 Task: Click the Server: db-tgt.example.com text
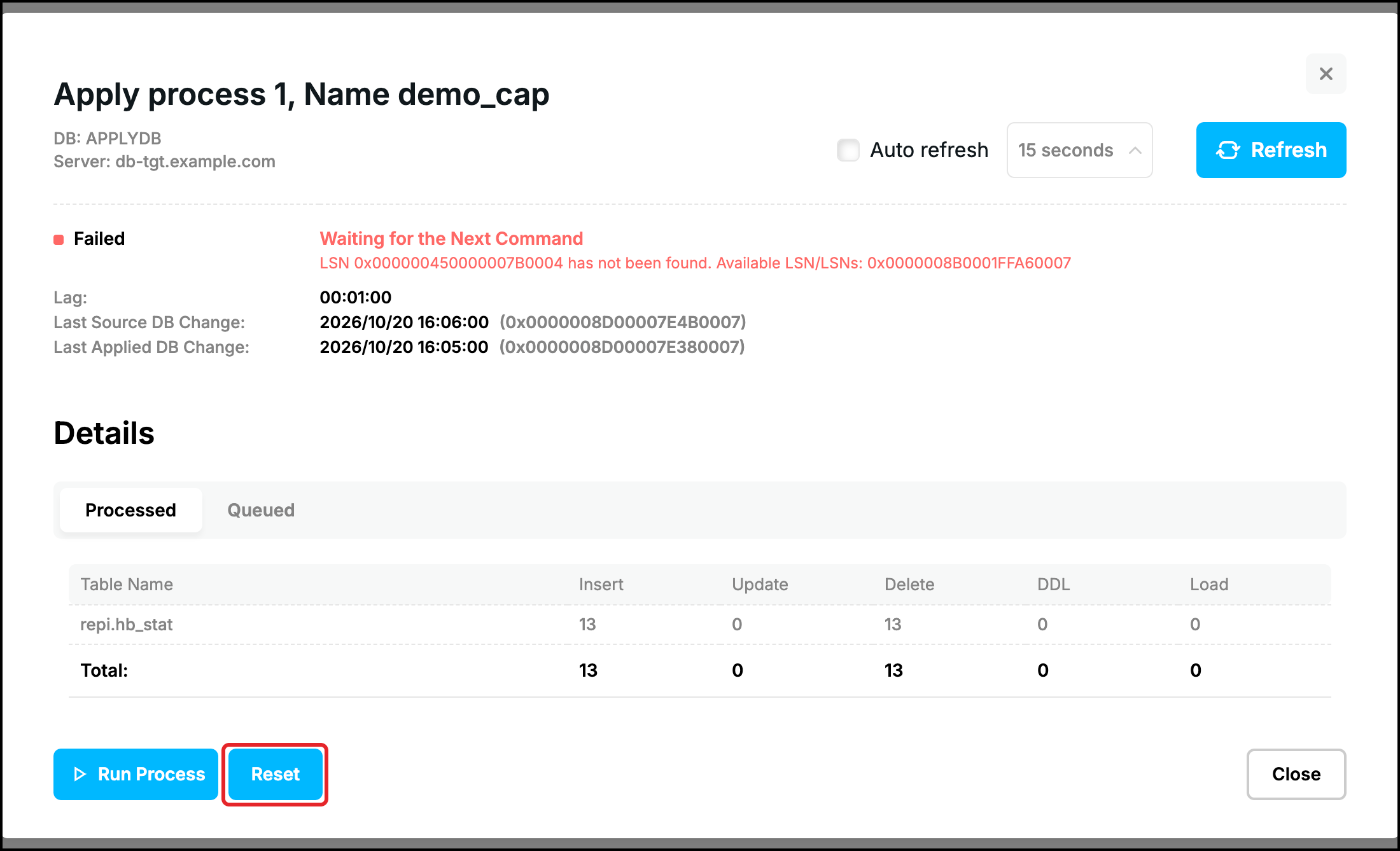point(165,161)
